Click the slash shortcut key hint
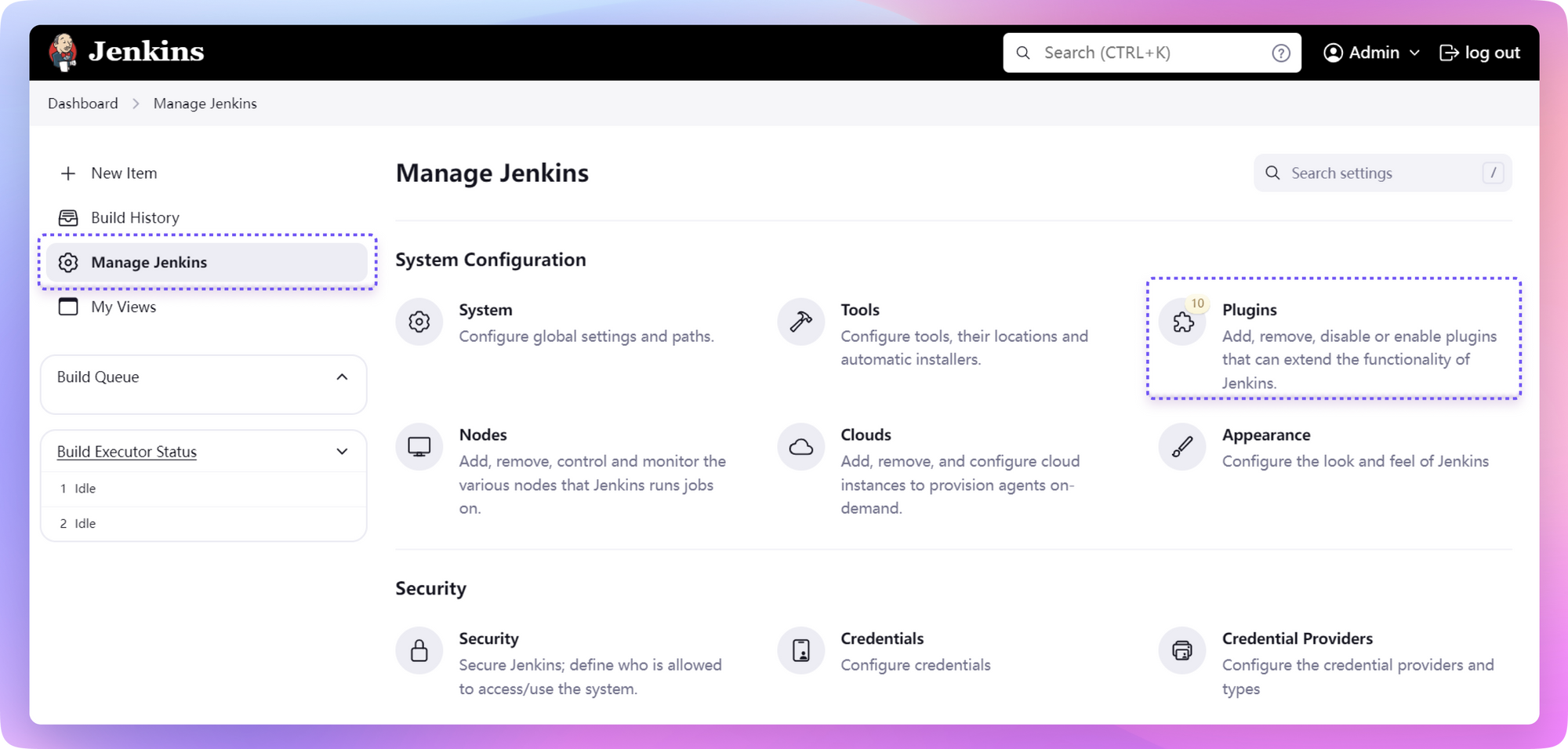This screenshot has height=749, width=1568. (1493, 173)
